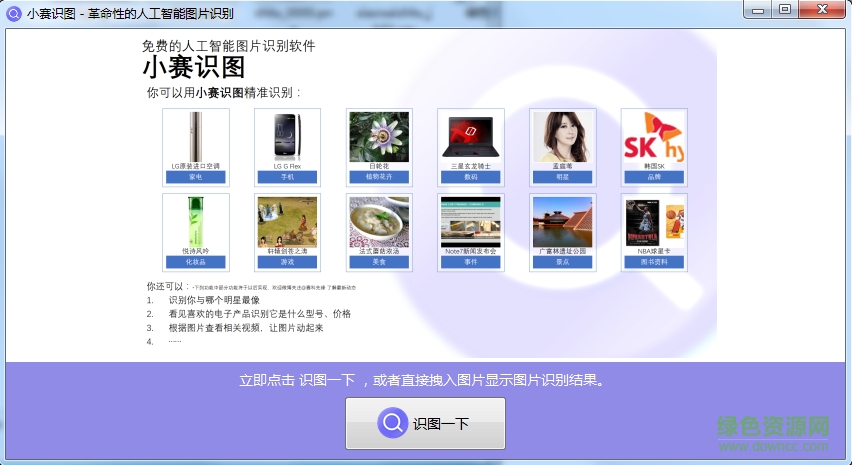Click the 手机 category label

287,177
